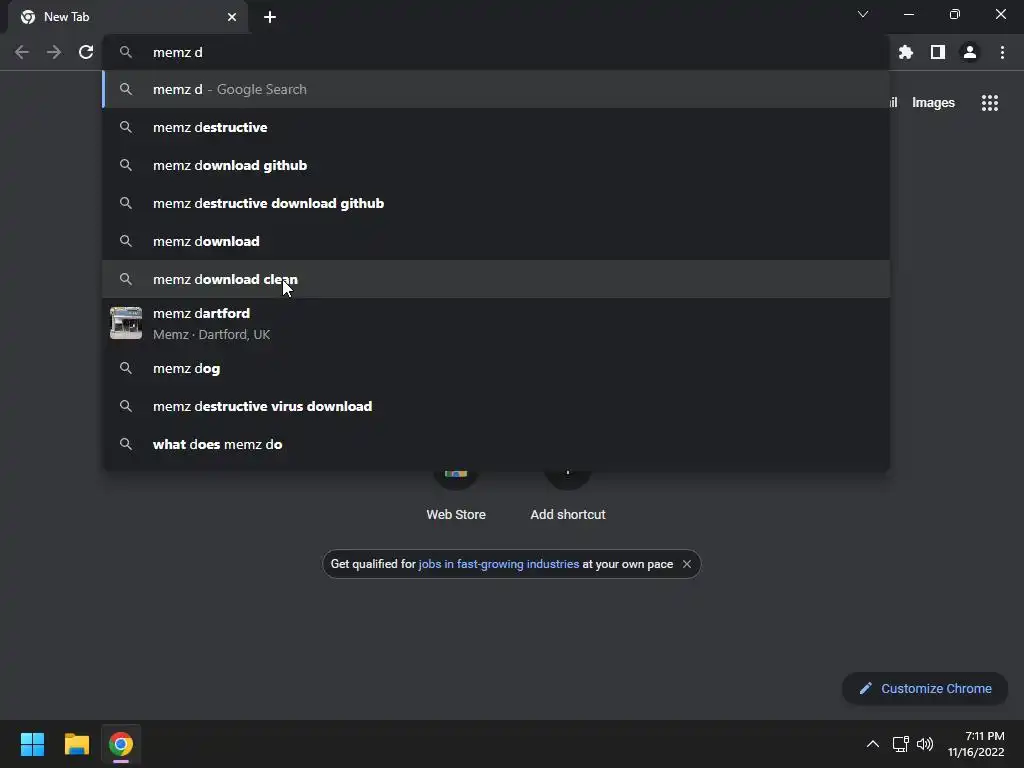Select the 'memz dog' suggestion
1024x768 pixels.
coord(496,368)
